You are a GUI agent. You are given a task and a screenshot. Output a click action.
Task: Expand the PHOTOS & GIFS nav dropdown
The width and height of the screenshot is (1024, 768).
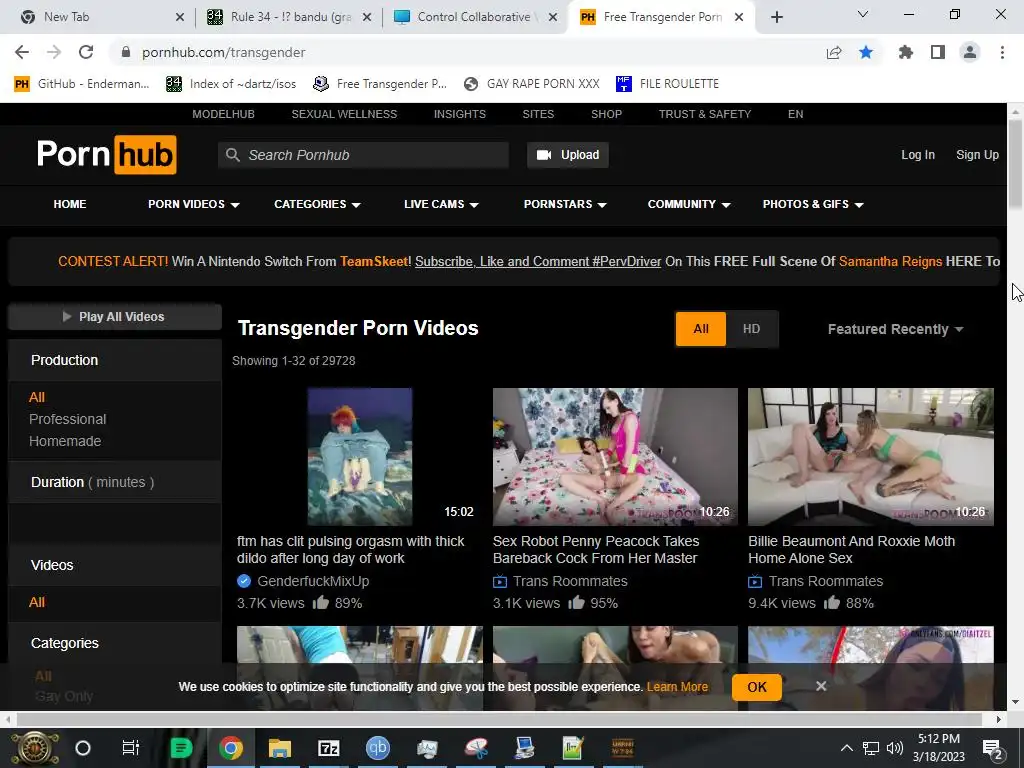pyautogui.click(x=813, y=204)
